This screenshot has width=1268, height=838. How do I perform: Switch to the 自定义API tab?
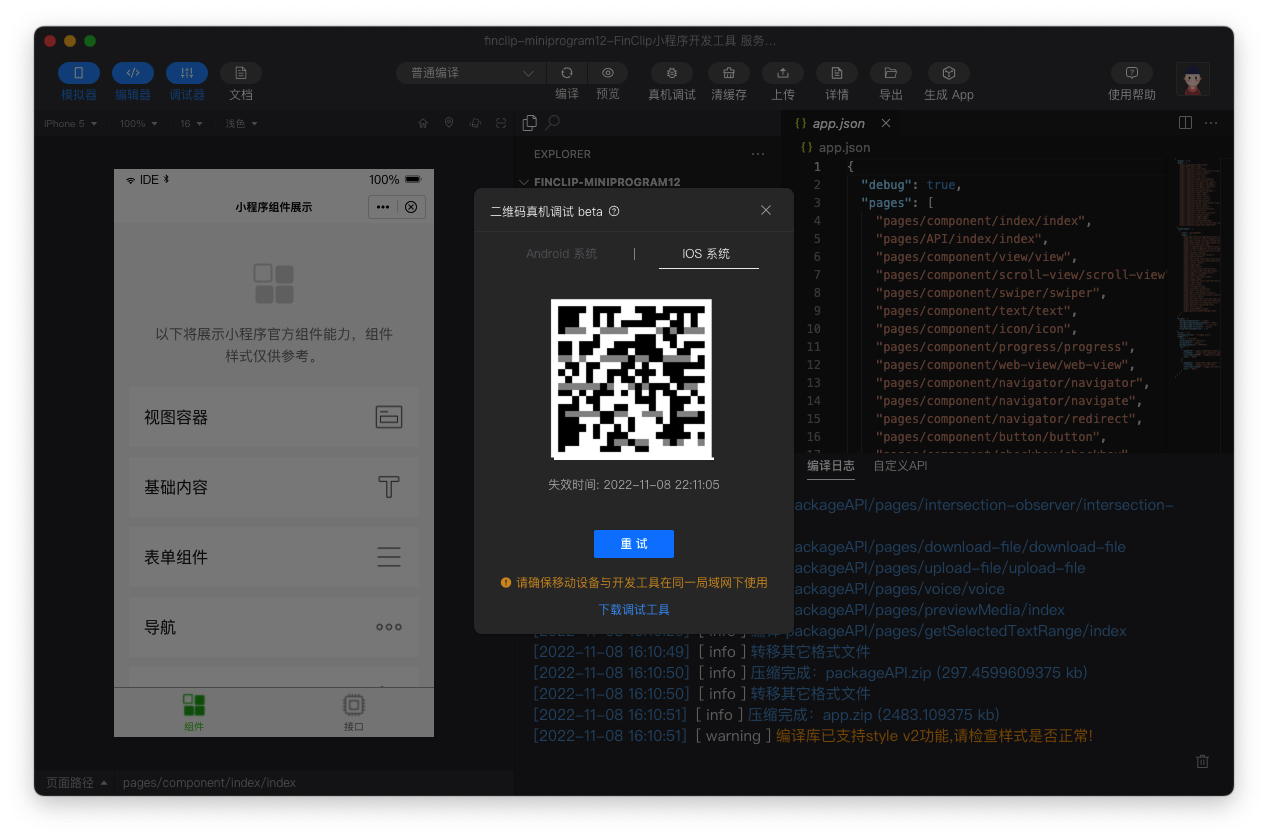900,466
